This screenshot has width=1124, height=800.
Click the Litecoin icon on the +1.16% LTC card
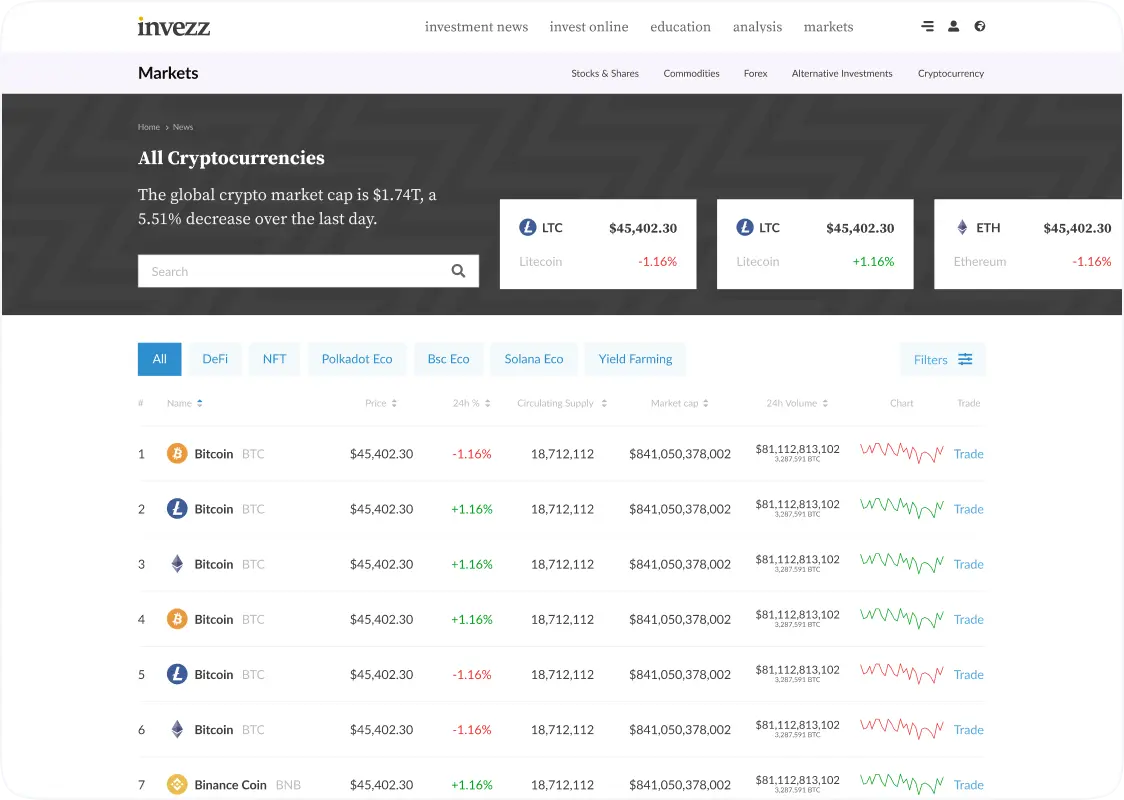(745, 228)
